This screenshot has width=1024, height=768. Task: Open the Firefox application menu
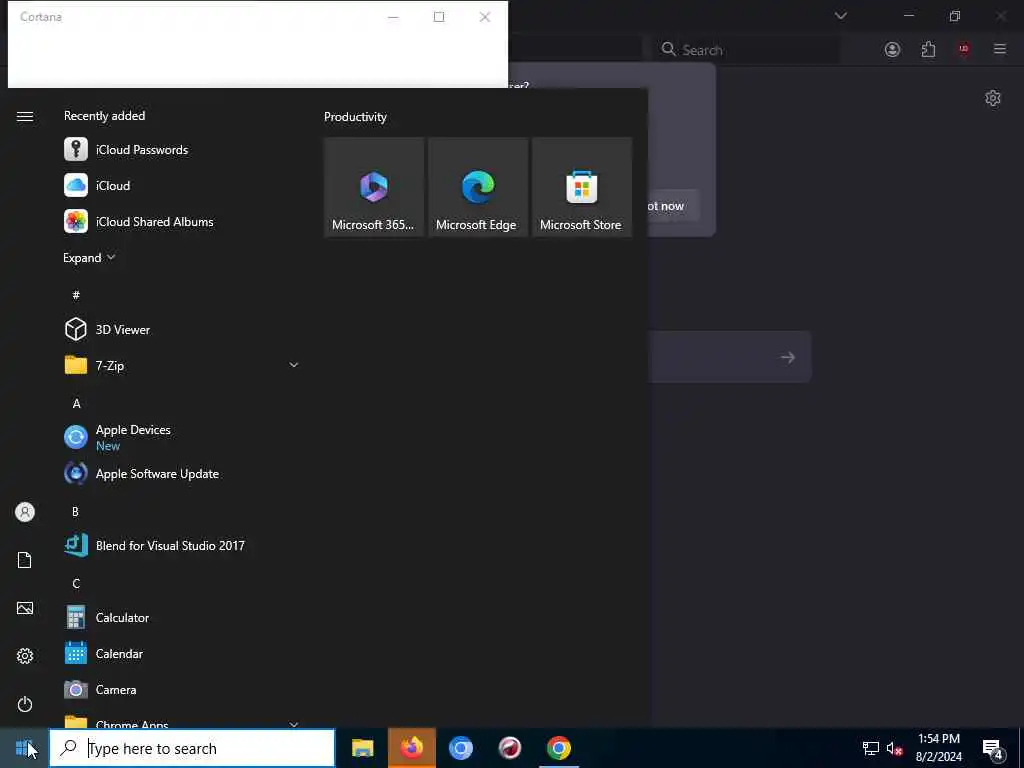pos(999,49)
